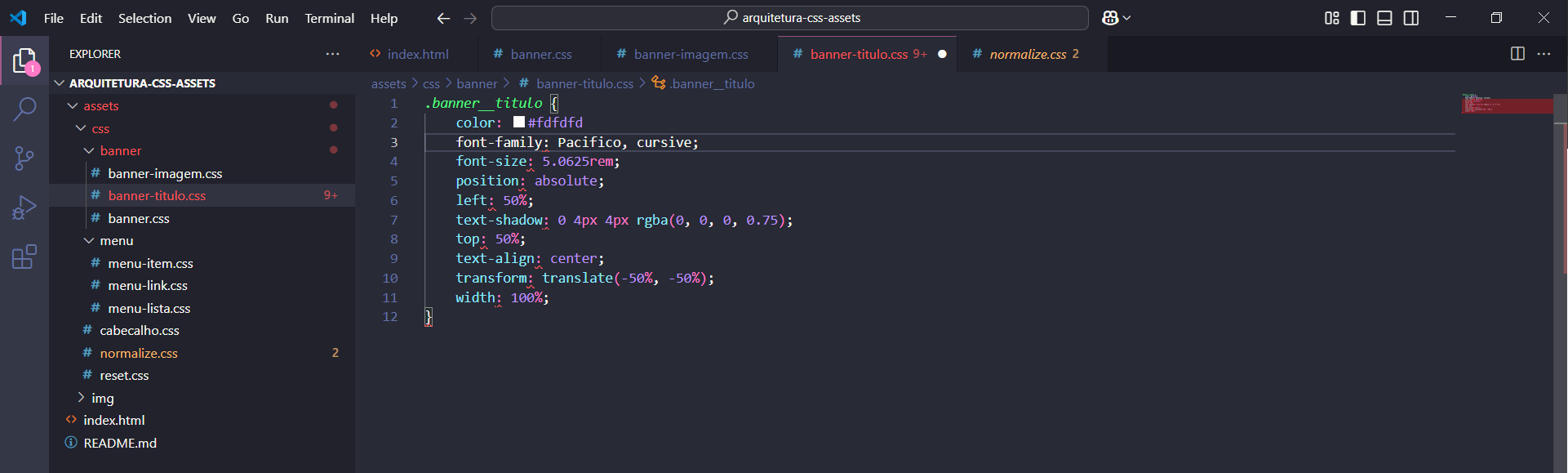Image resolution: width=1568 pixels, height=473 pixels.
Task: Open index.html from the explorer tree
Action: (x=202, y=421)
